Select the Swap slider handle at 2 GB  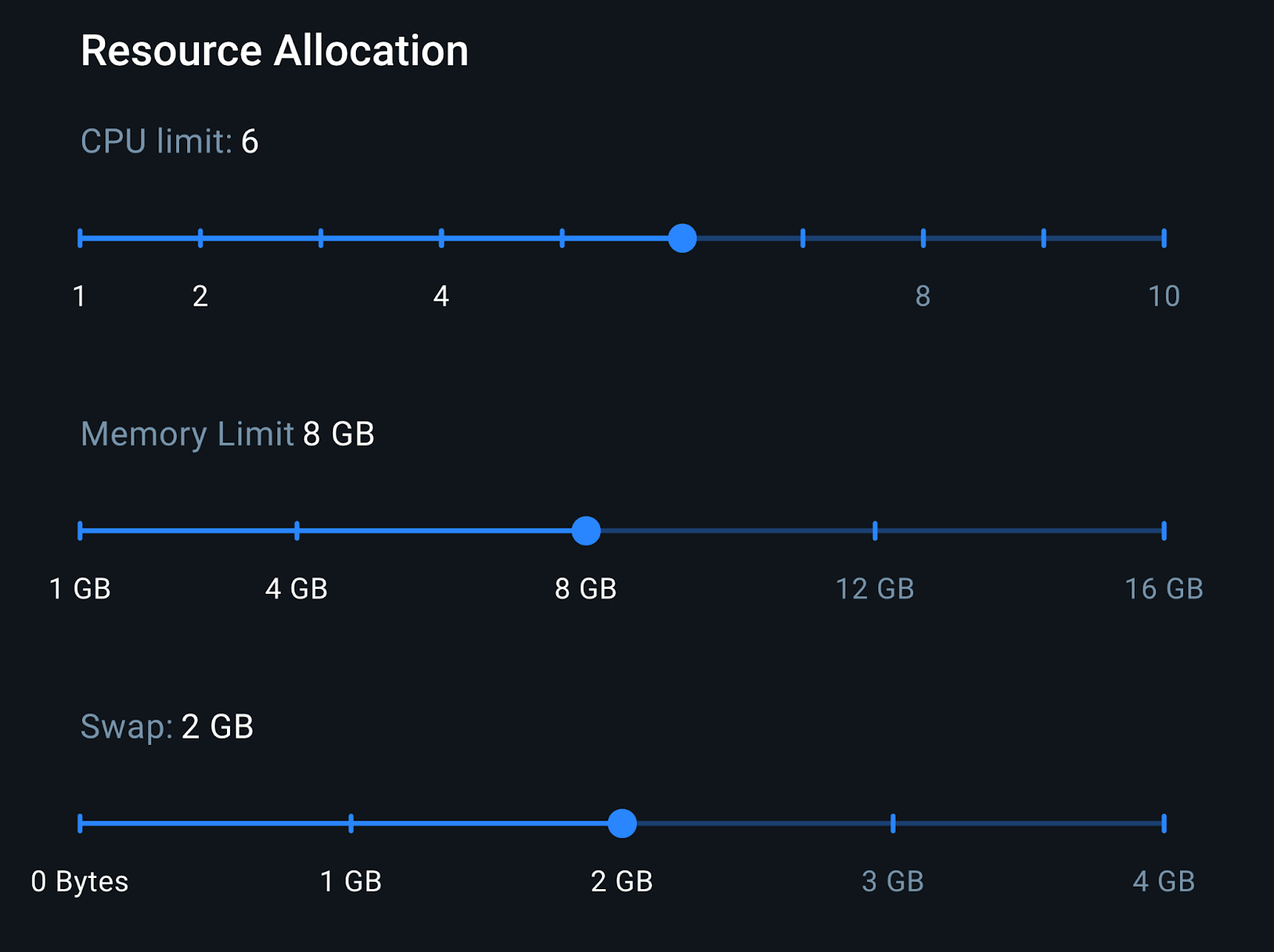coord(622,825)
